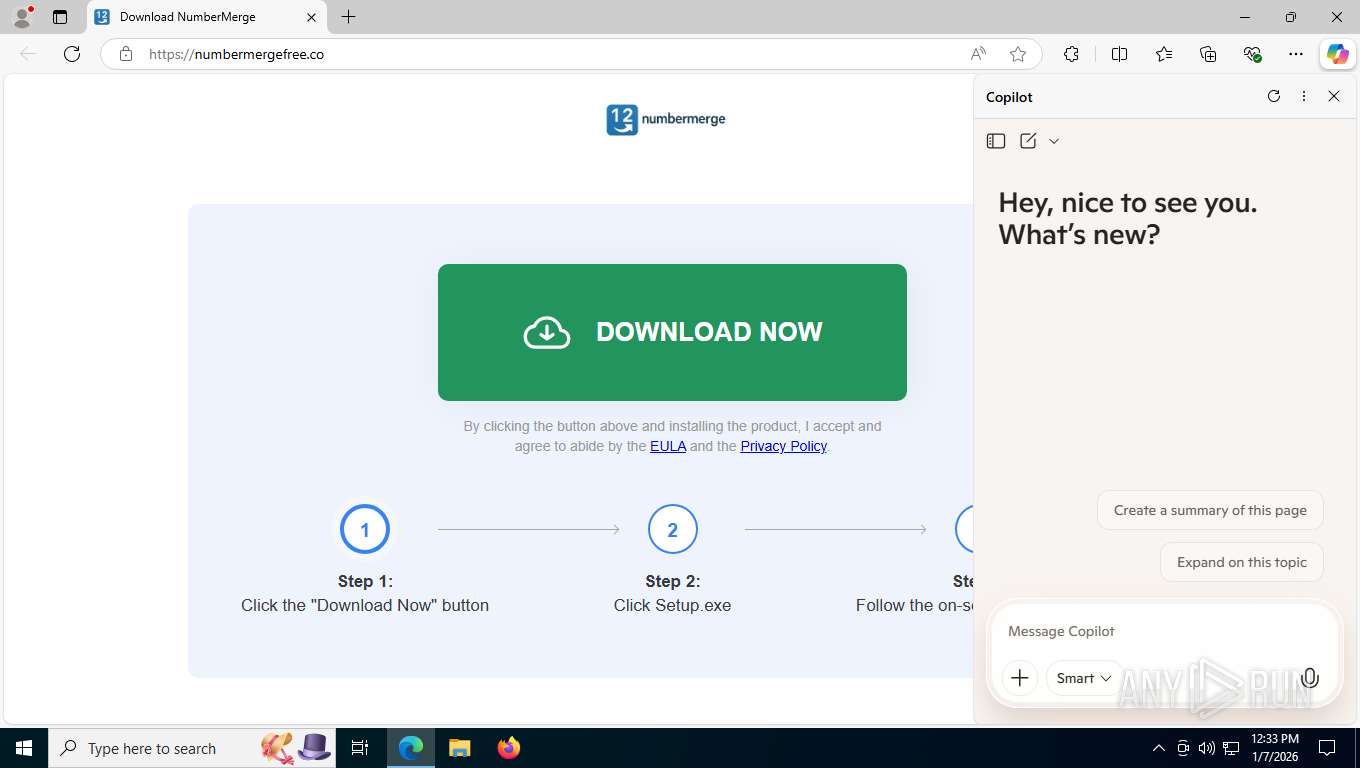Open the Privacy Policy link

[x=783, y=446]
